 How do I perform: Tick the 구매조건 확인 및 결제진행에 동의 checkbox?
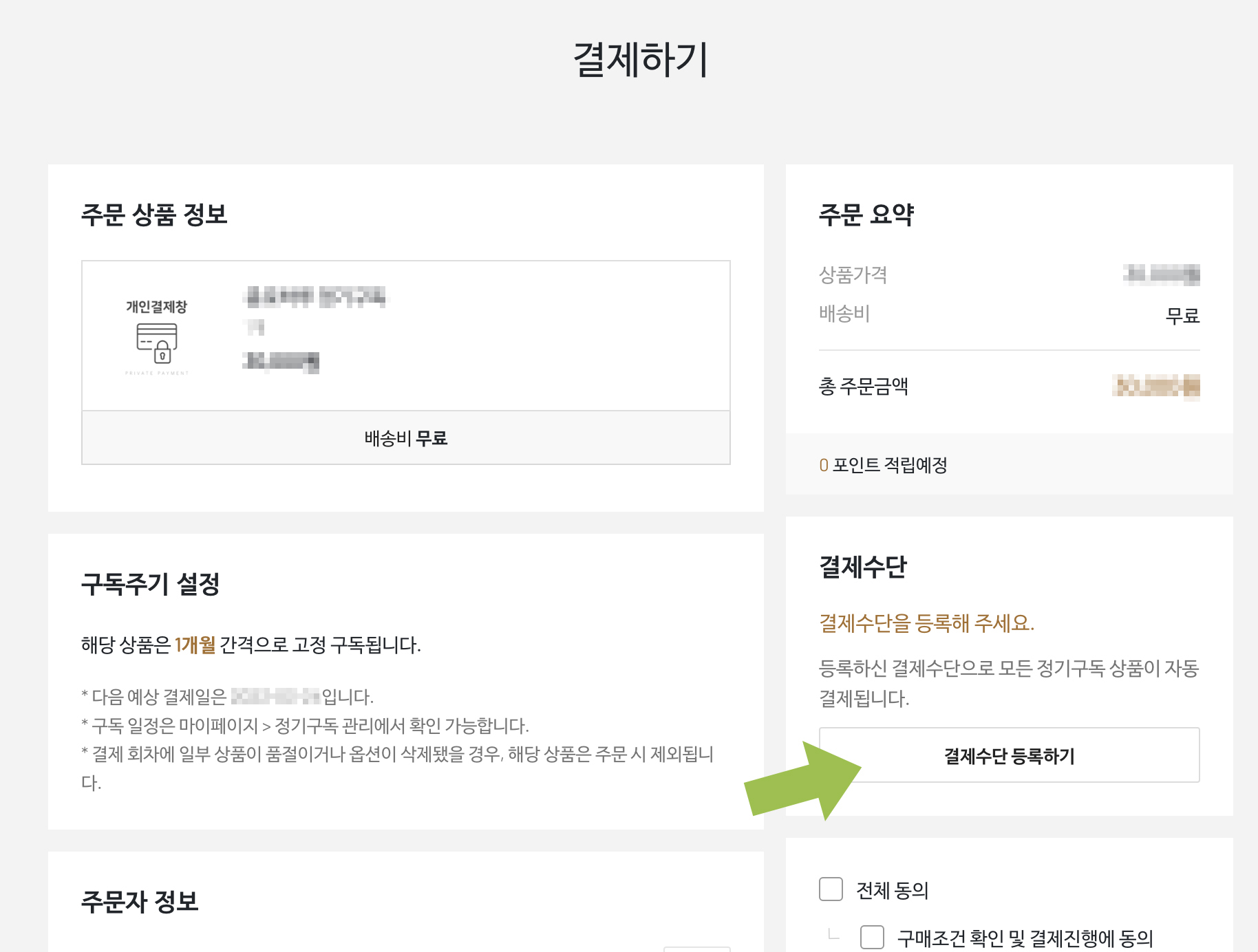872,937
